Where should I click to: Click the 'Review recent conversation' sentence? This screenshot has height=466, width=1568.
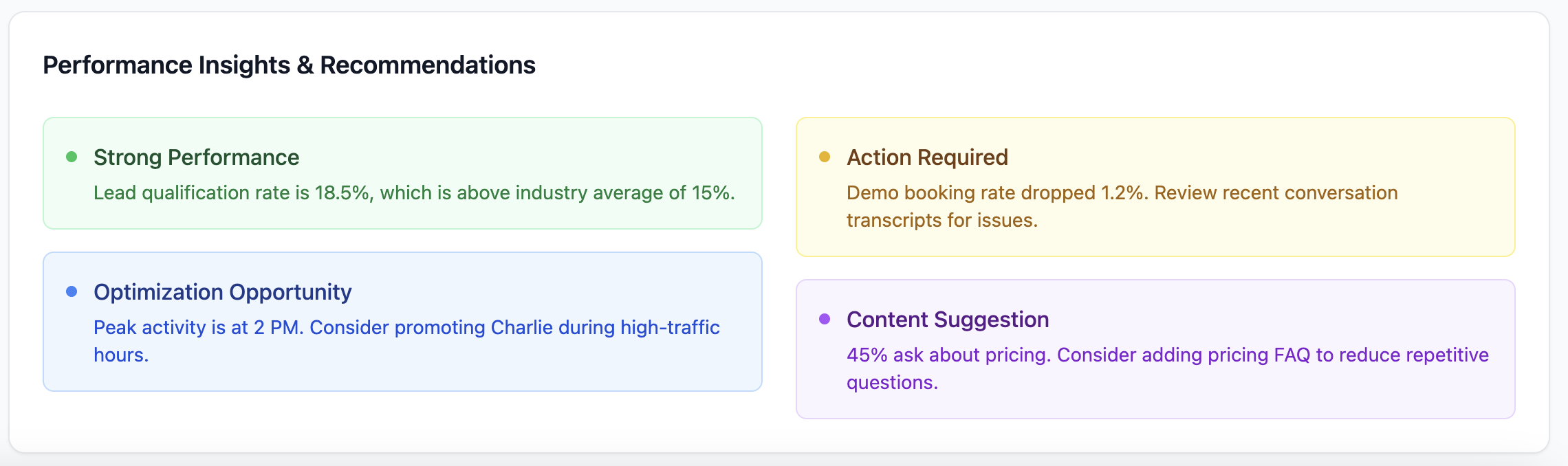pos(1276,193)
